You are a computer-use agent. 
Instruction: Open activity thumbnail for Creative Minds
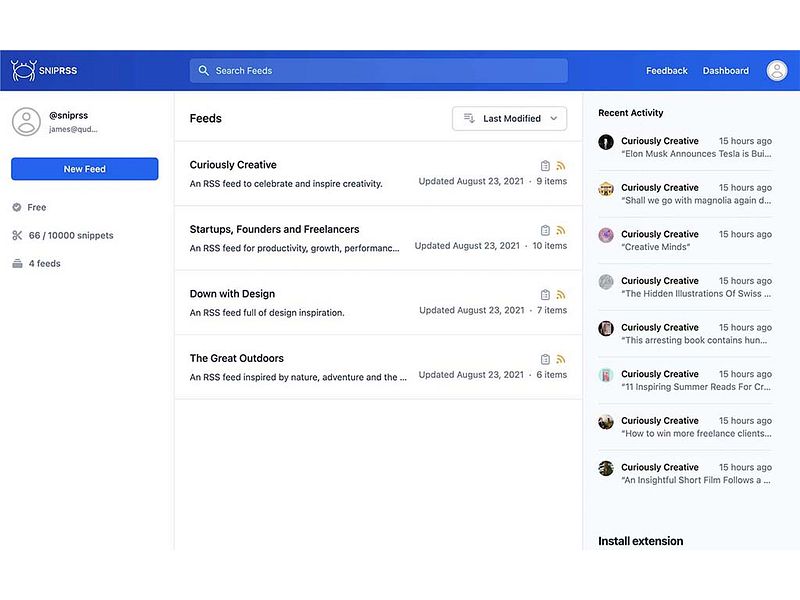[606, 235]
